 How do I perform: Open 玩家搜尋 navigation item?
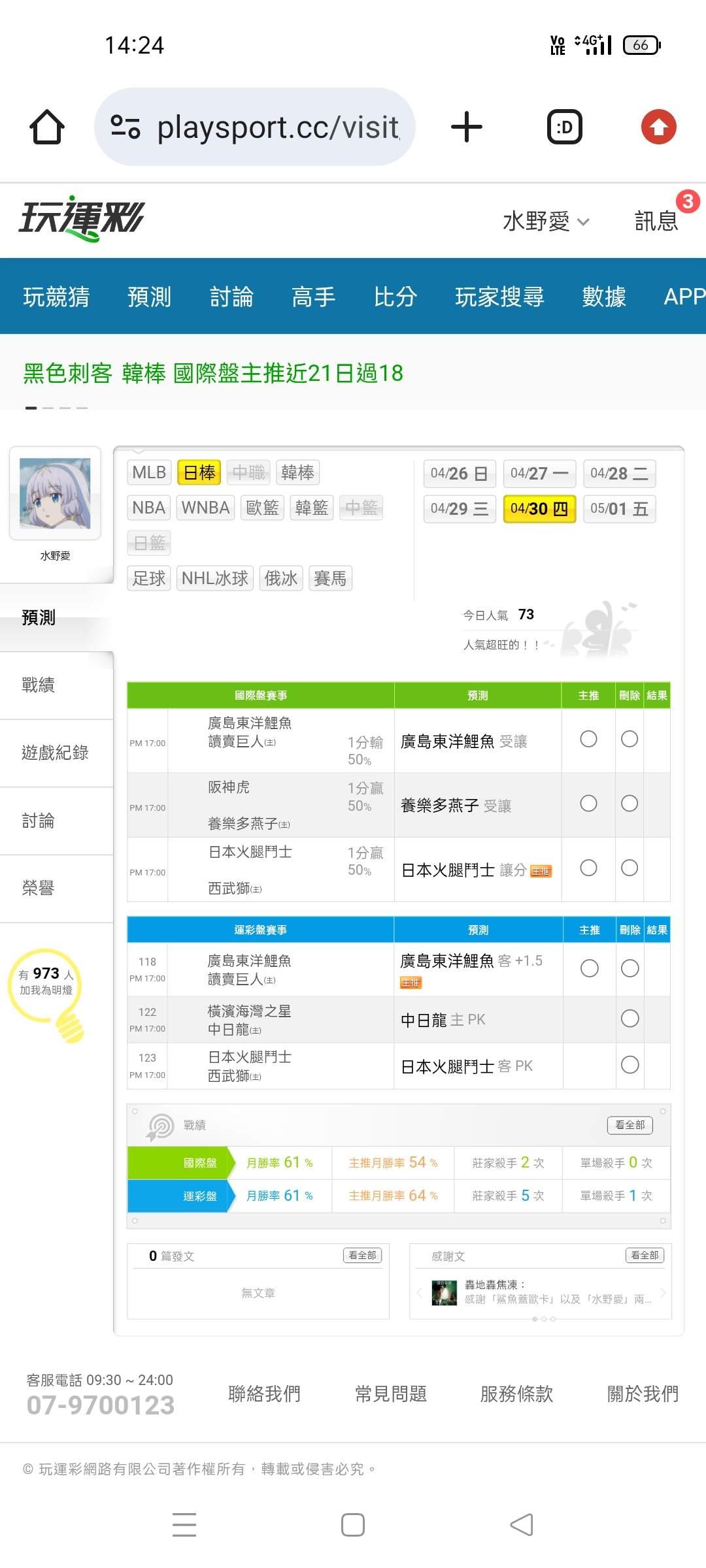pyautogui.click(x=500, y=297)
